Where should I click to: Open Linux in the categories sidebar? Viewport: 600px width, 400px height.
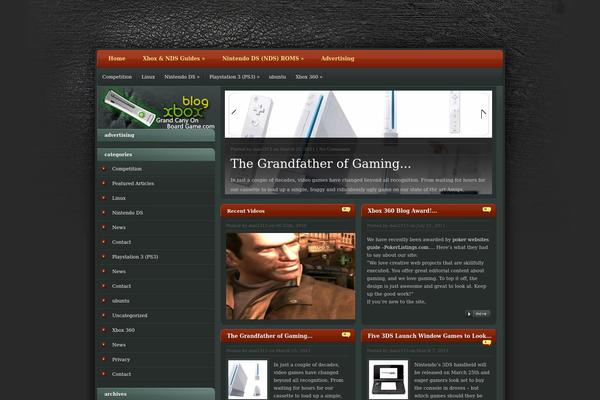click(x=119, y=198)
